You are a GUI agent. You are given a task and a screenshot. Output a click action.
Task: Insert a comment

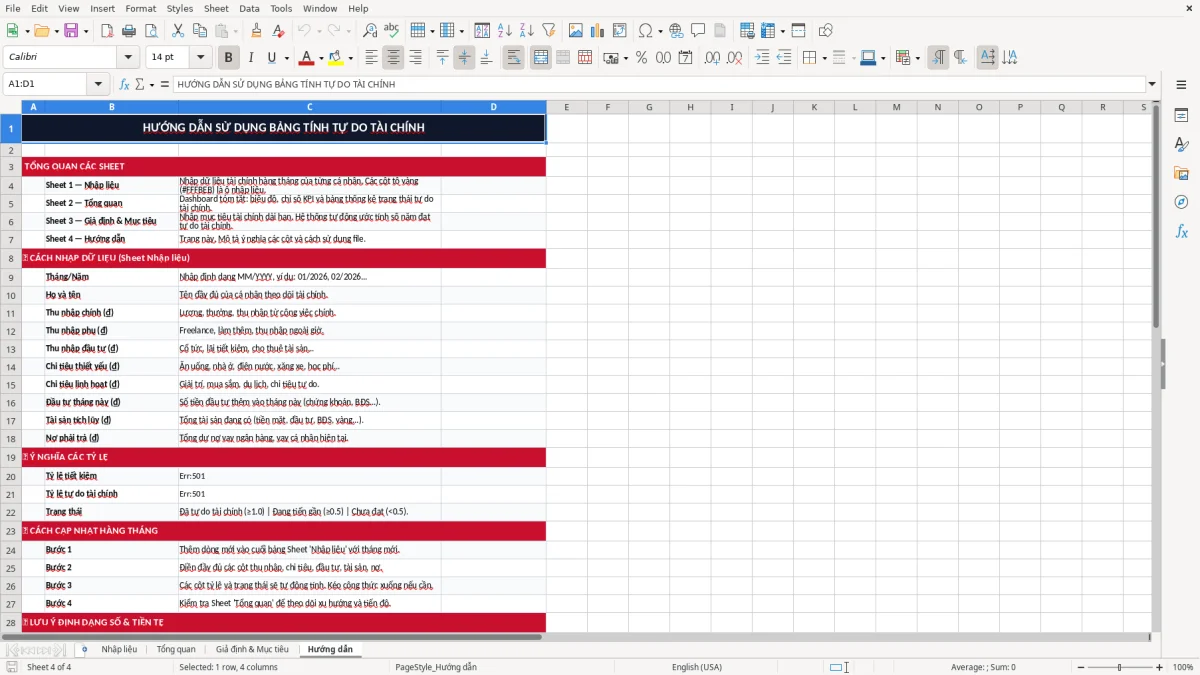(x=698, y=31)
